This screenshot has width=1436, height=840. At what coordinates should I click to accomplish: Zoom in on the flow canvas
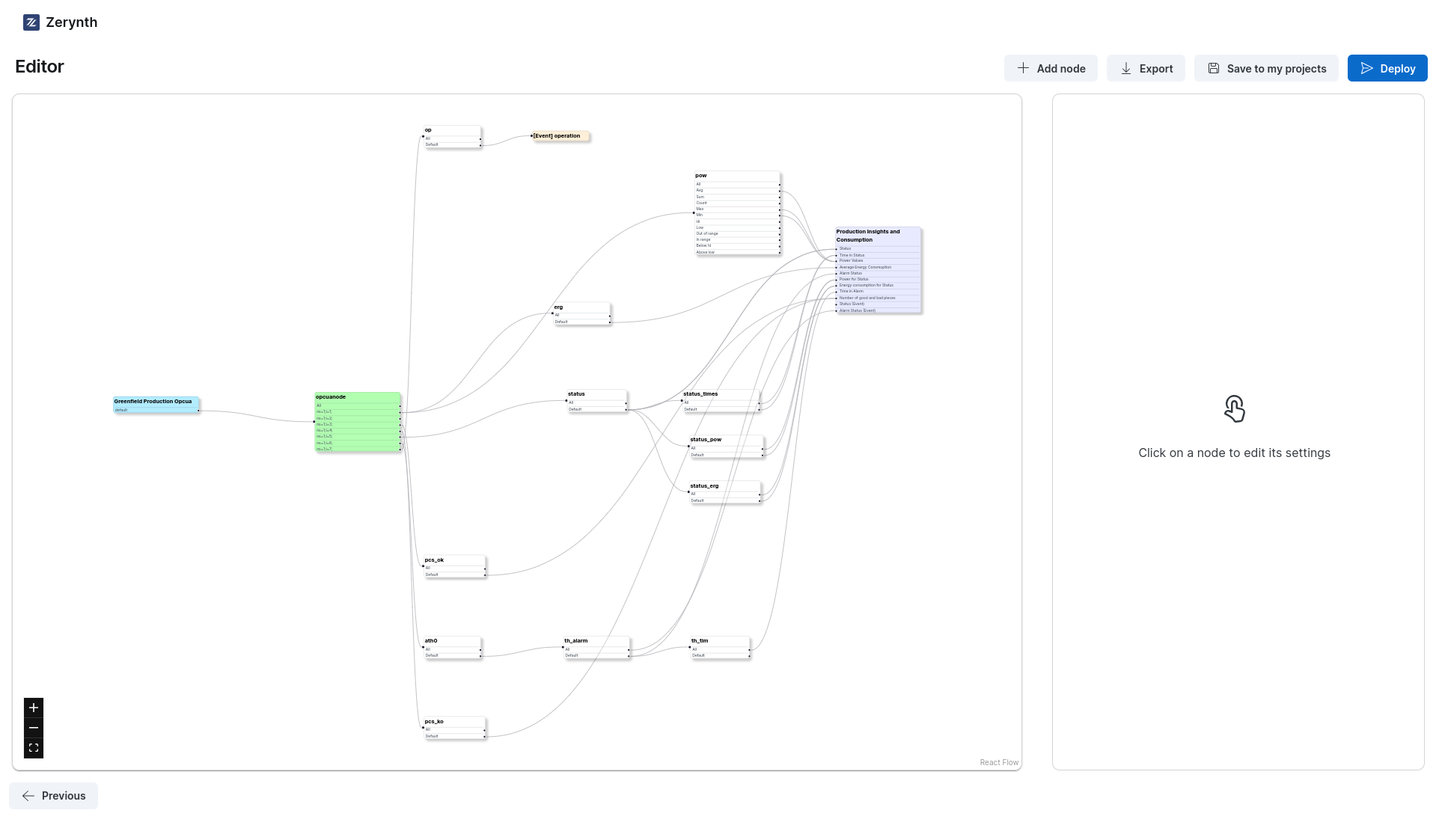(x=34, y=708)
